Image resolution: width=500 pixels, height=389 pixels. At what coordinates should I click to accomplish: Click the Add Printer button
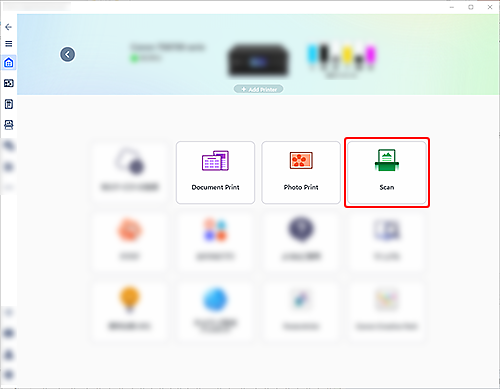pyautogui.click(x=258, y=89)
